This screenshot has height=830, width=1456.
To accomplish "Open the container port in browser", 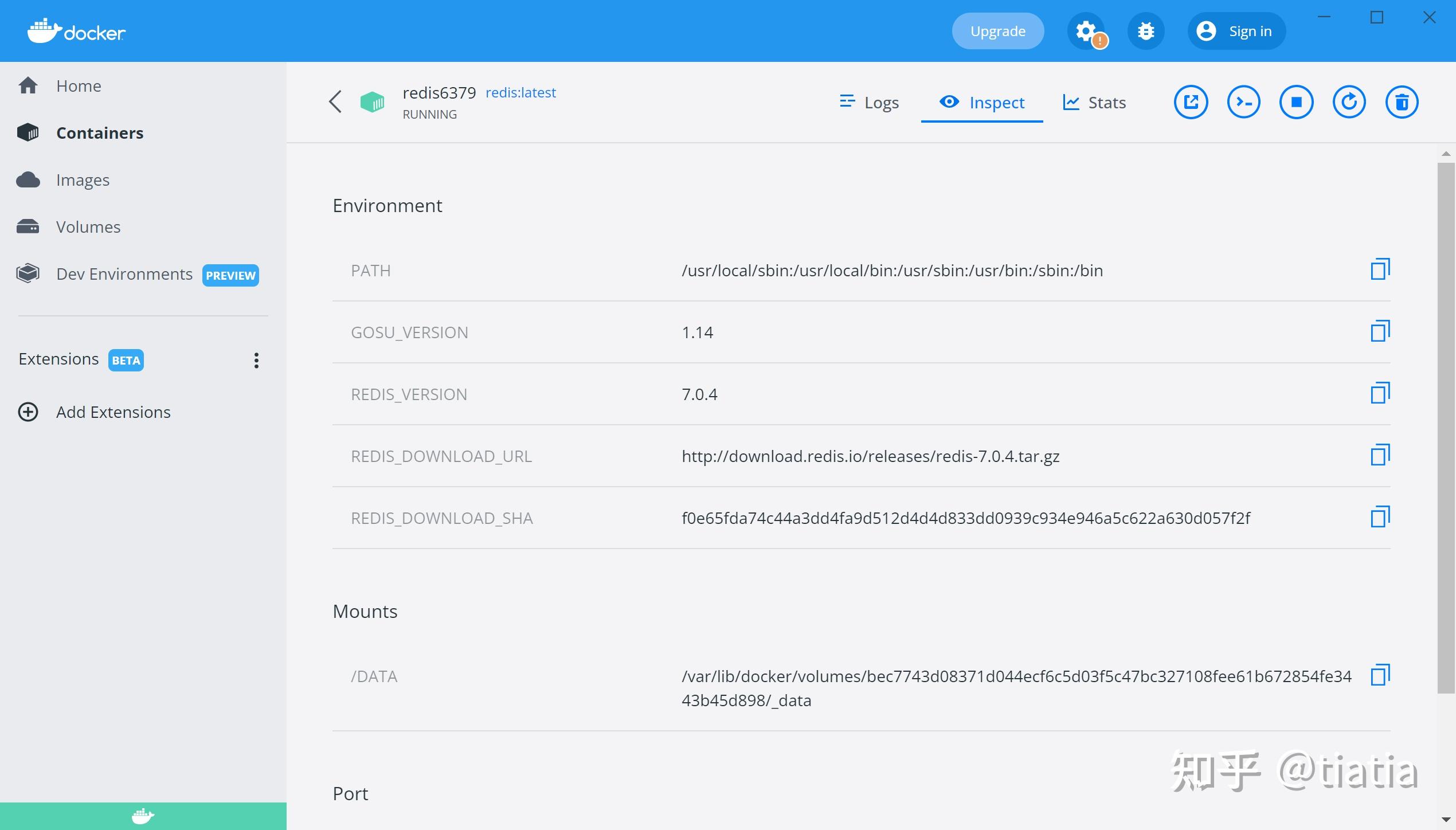I will (x=1191, y=101).
